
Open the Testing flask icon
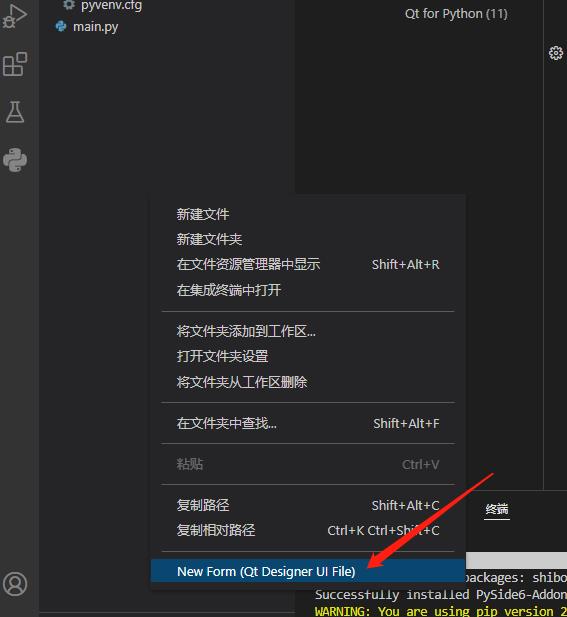click(15, 112)
